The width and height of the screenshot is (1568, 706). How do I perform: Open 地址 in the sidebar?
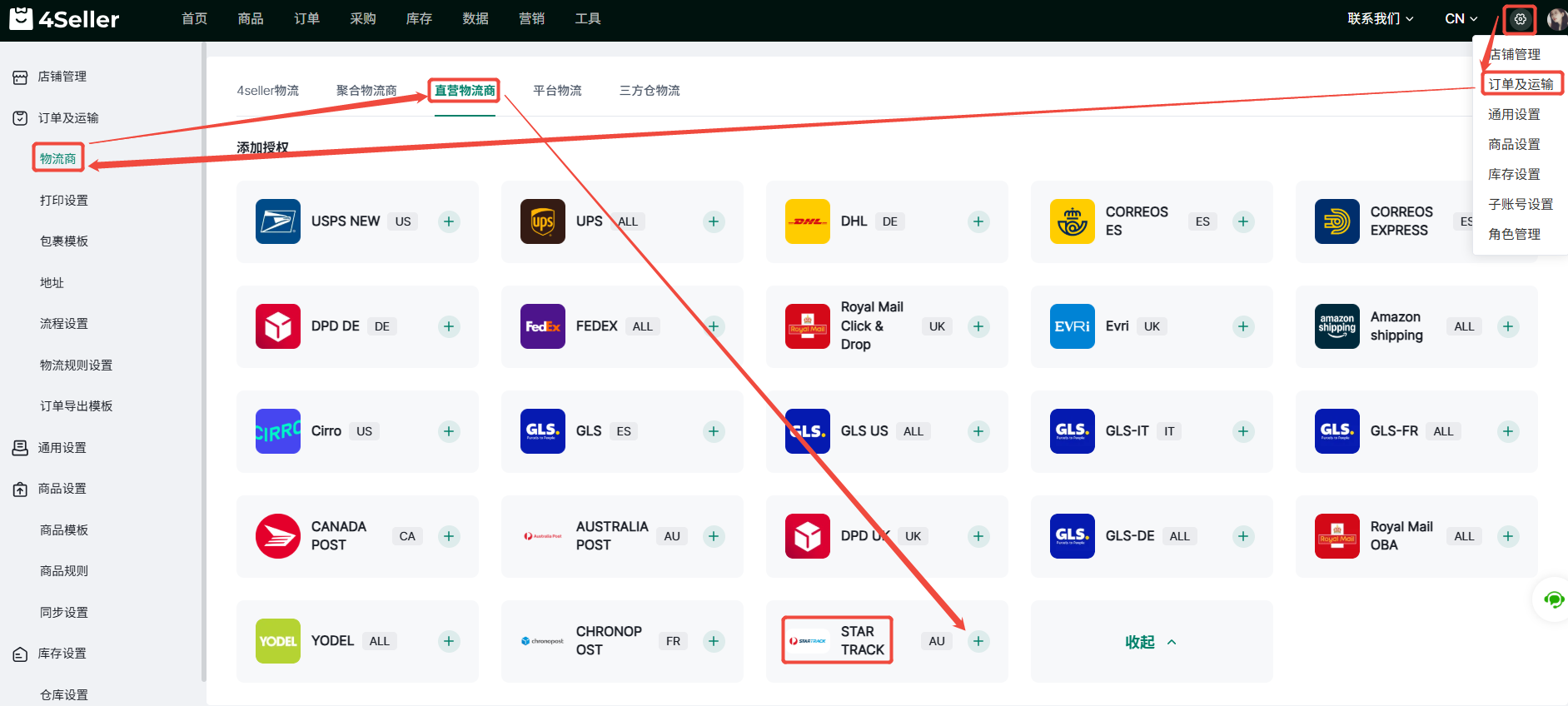click(52, 283)
